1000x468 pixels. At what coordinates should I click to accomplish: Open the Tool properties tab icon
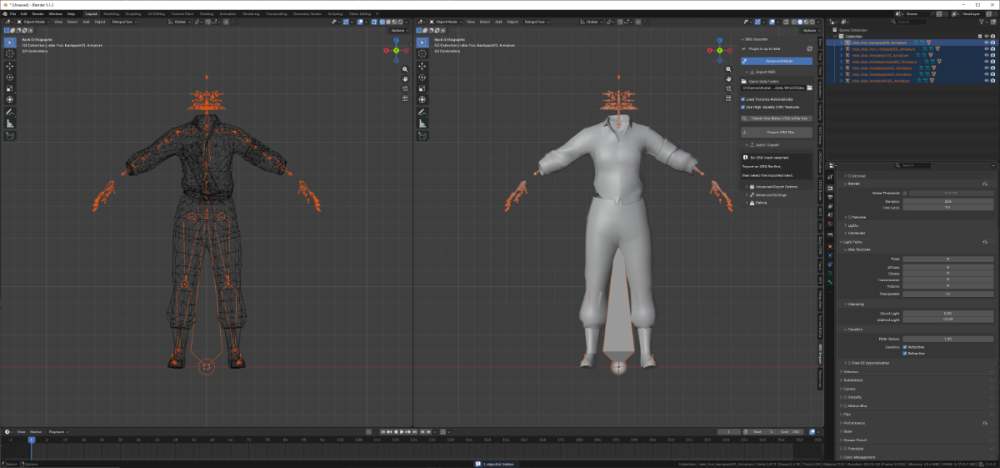click(830, 177)
